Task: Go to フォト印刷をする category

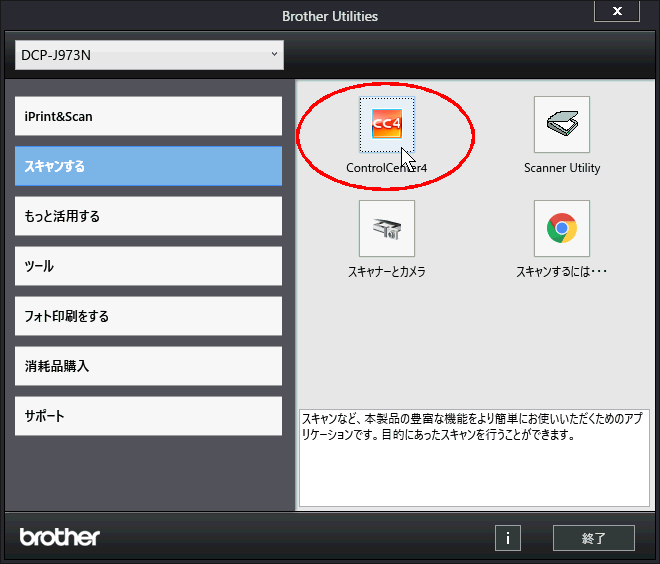Action: point(148,316)
